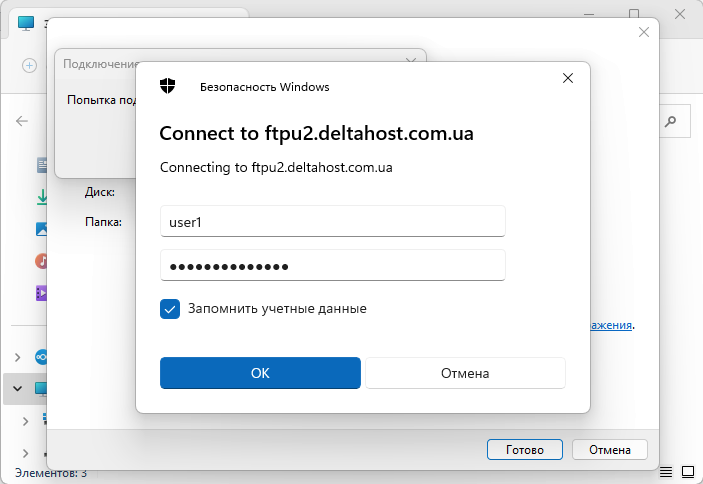Switch to large icons view in status bar
703x484 pixels.
(x=688, y=472)
